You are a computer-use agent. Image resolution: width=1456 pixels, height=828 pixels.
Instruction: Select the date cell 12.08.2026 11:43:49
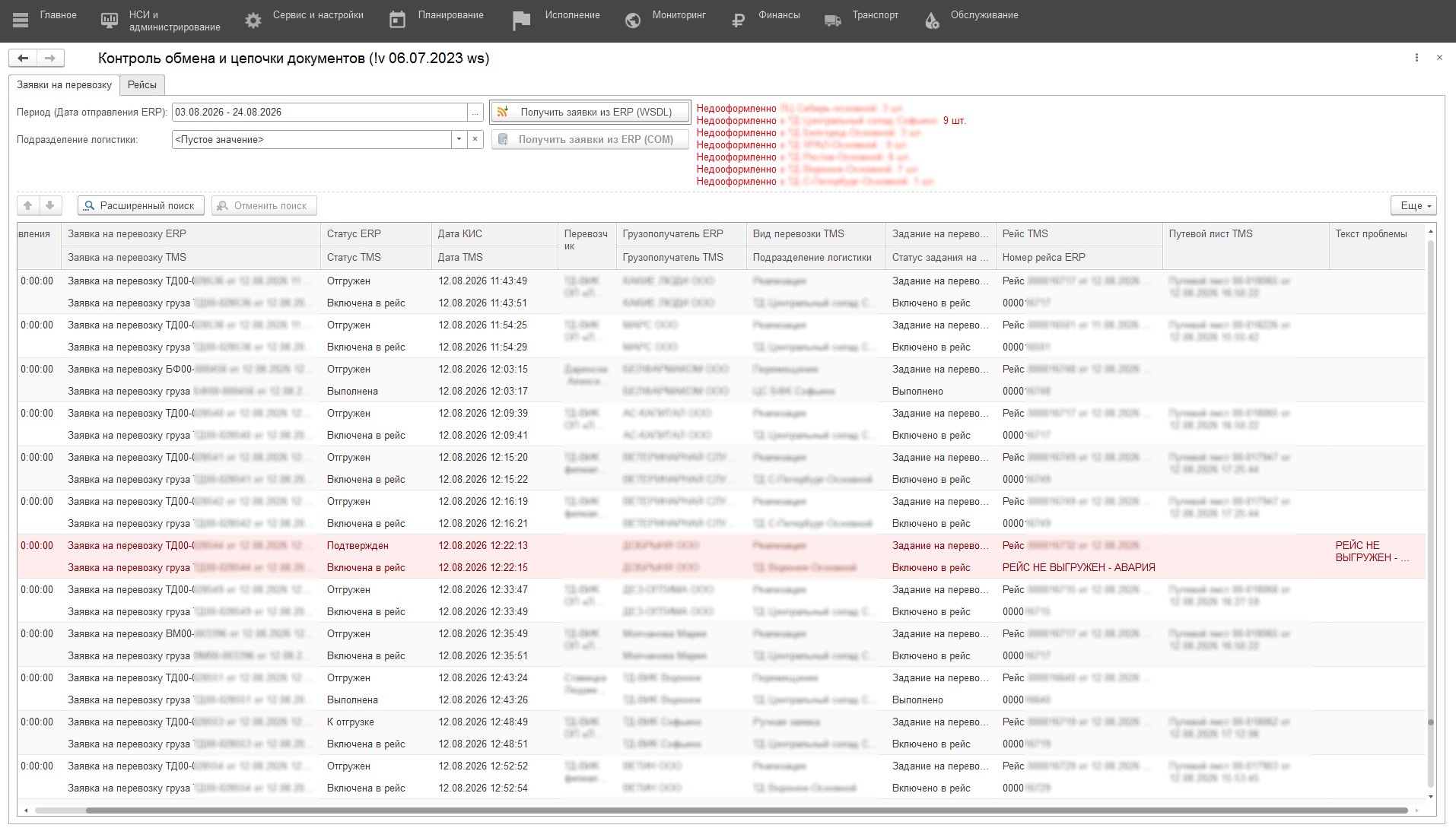point(495,281)
